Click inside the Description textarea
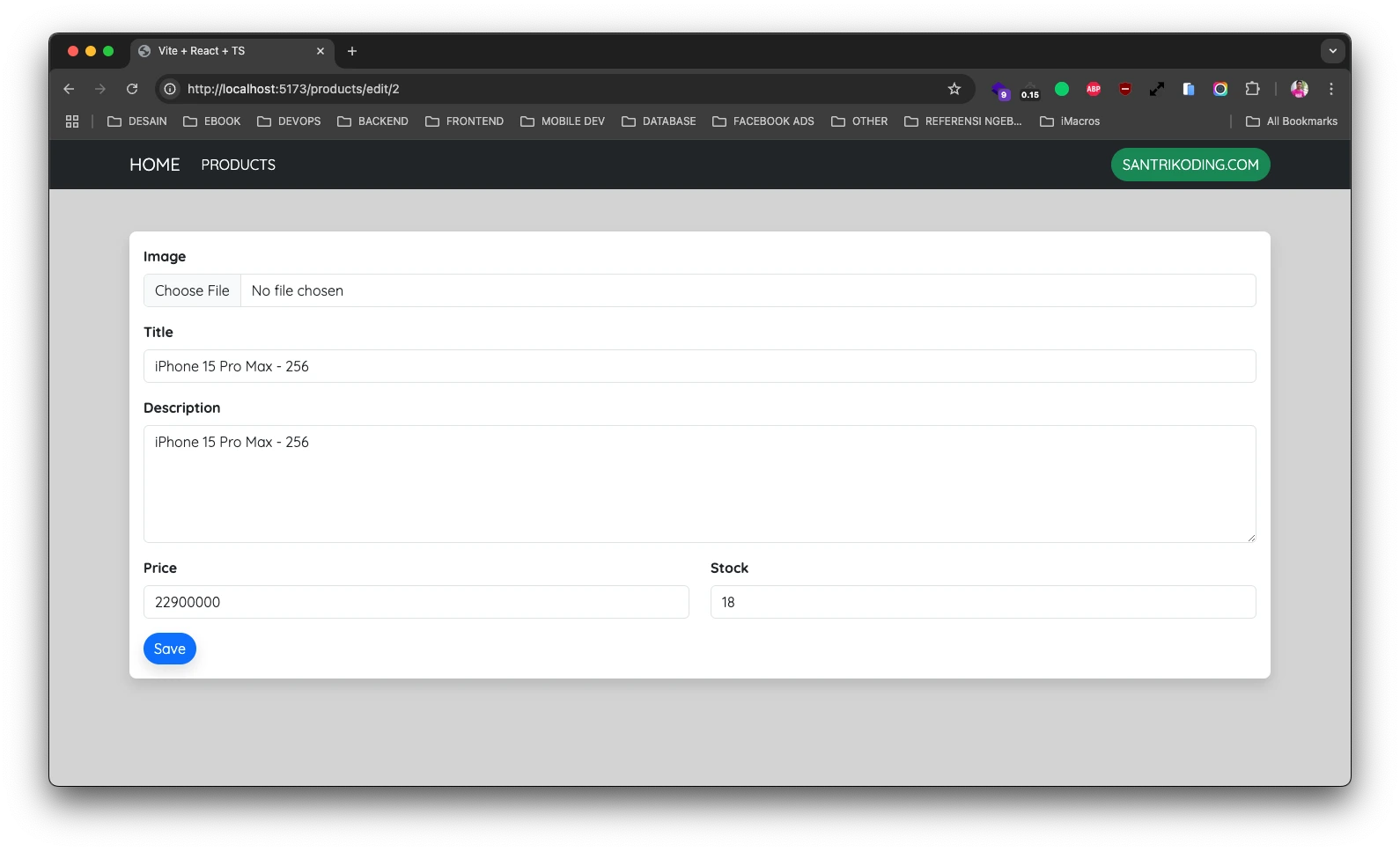This screenshot has height=851, width=1400. pos(700,484)
